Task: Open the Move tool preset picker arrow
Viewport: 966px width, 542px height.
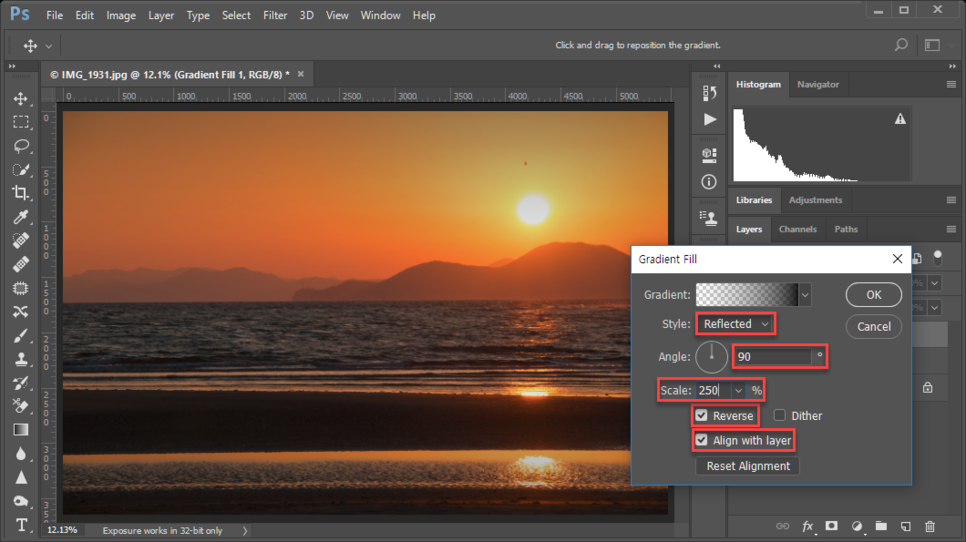Action: point(49,46)
